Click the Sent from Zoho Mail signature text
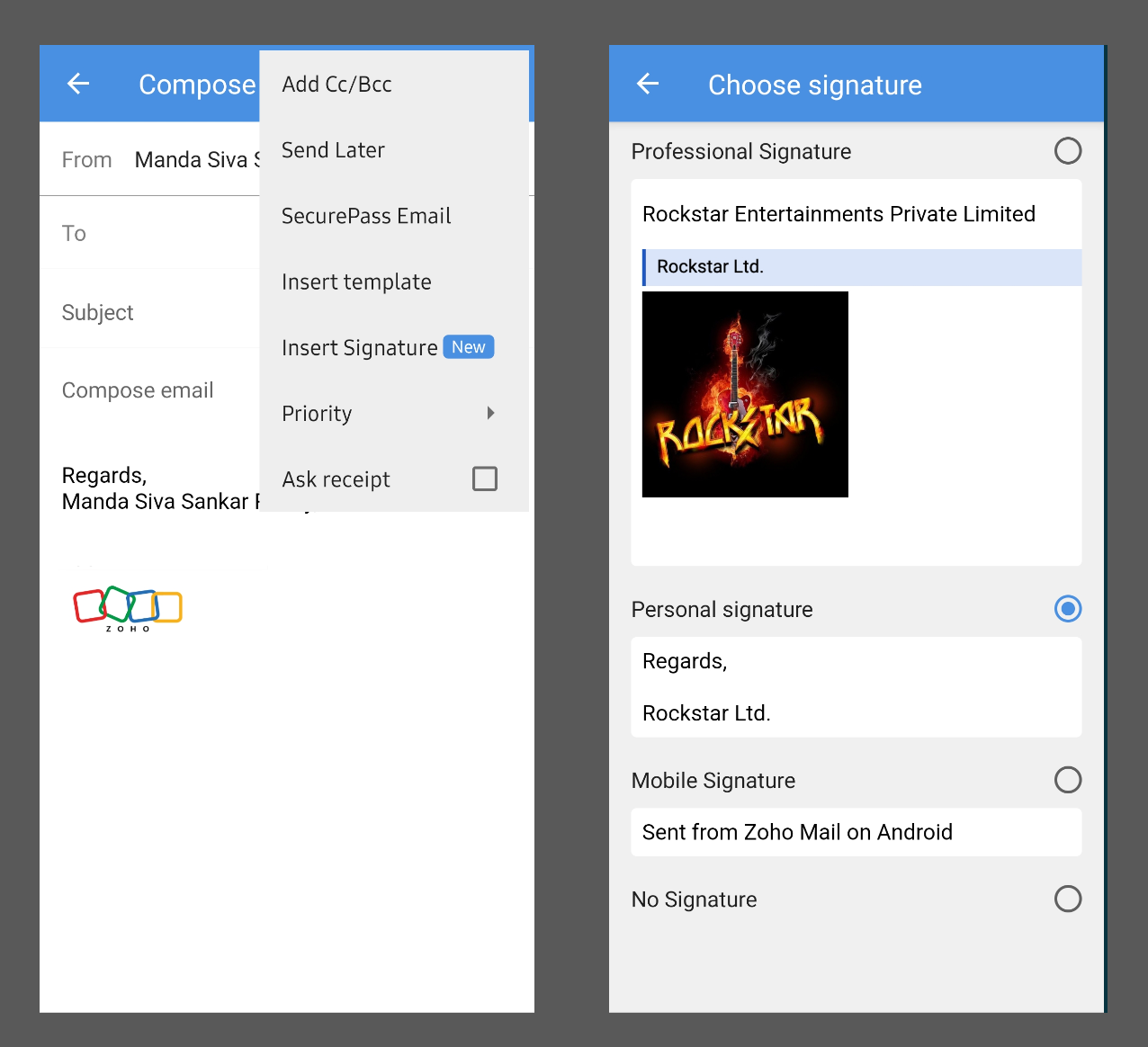The height and width of the screenshot is (1047, 1148). (x=797, y=832)
